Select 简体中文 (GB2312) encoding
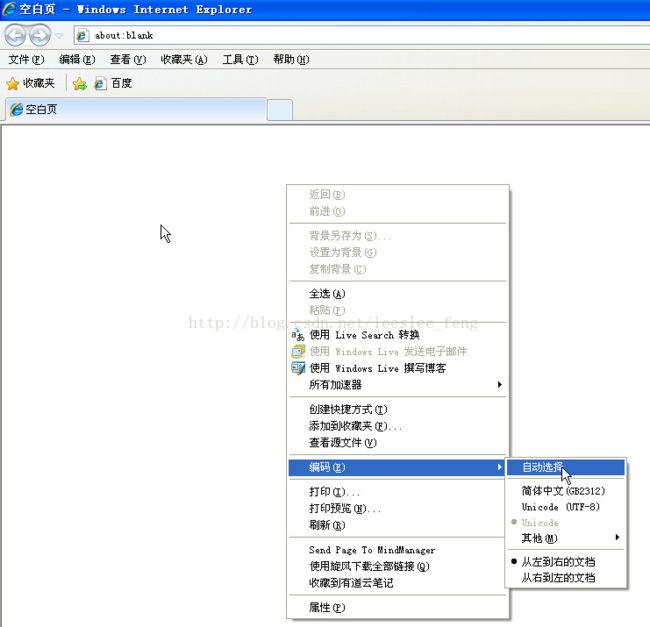 click(565, 491)
